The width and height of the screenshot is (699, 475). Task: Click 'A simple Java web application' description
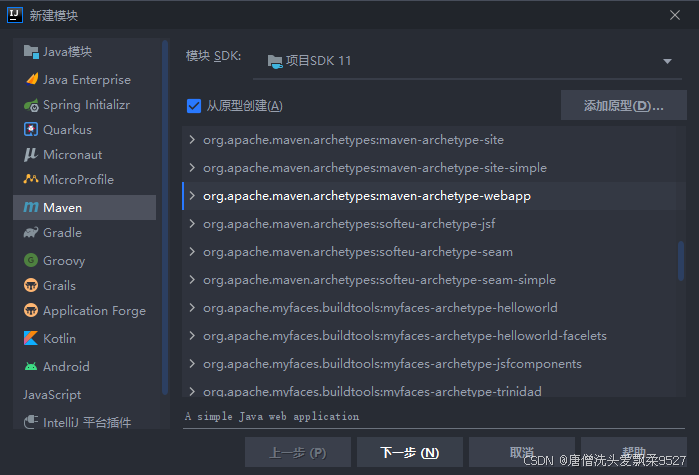pos(272,416)
